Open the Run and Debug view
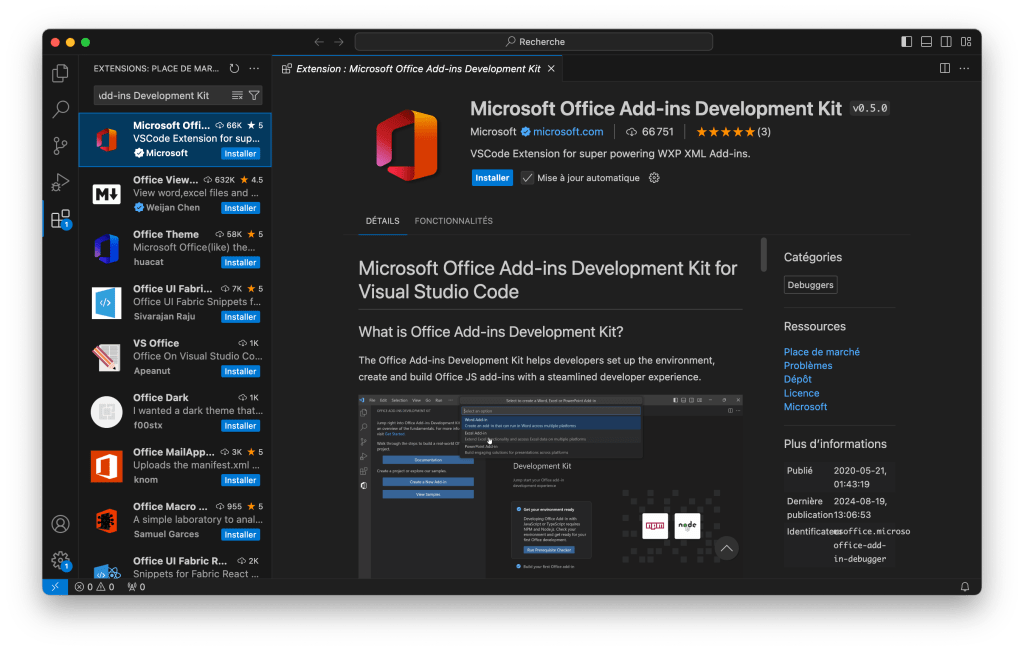 61,182
